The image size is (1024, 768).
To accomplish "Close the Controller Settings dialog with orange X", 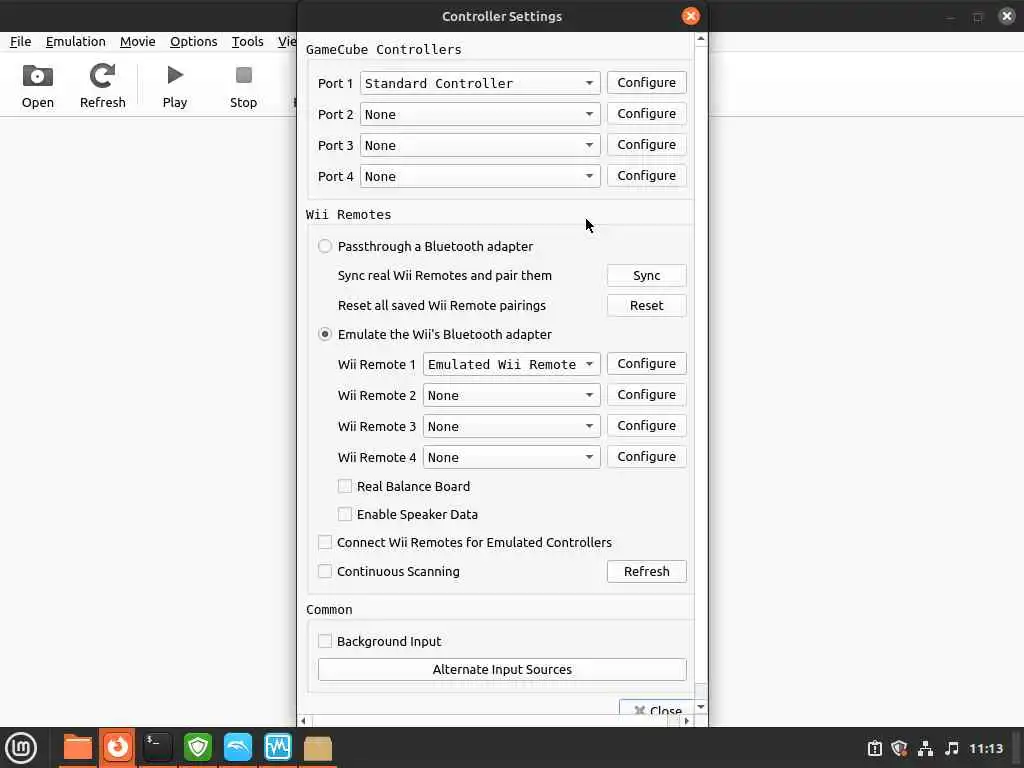I will pyautogui.click(x=690, y=16).
